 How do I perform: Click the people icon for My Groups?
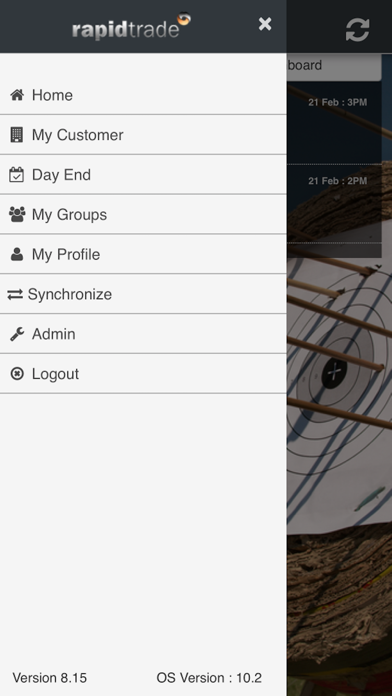point(17,214)
